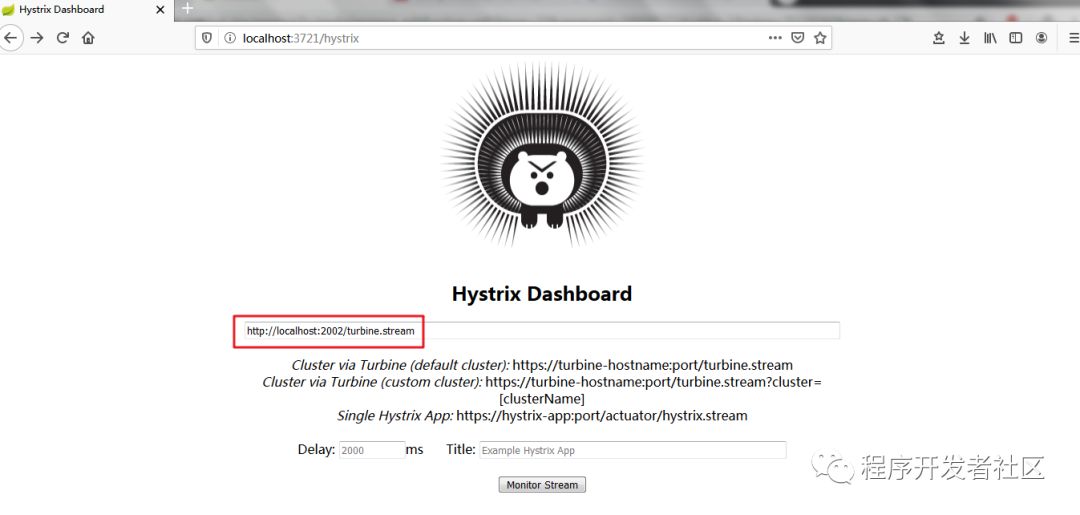1080x515 pixels.
Task: Click the 'Title:' label
Action: (x=461, y=450)
